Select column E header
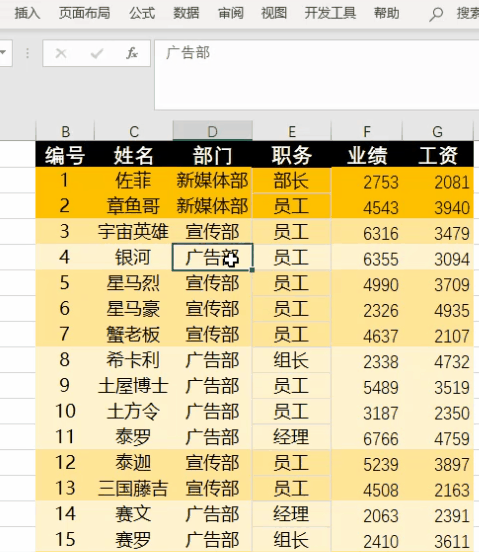 pos(292,131)
